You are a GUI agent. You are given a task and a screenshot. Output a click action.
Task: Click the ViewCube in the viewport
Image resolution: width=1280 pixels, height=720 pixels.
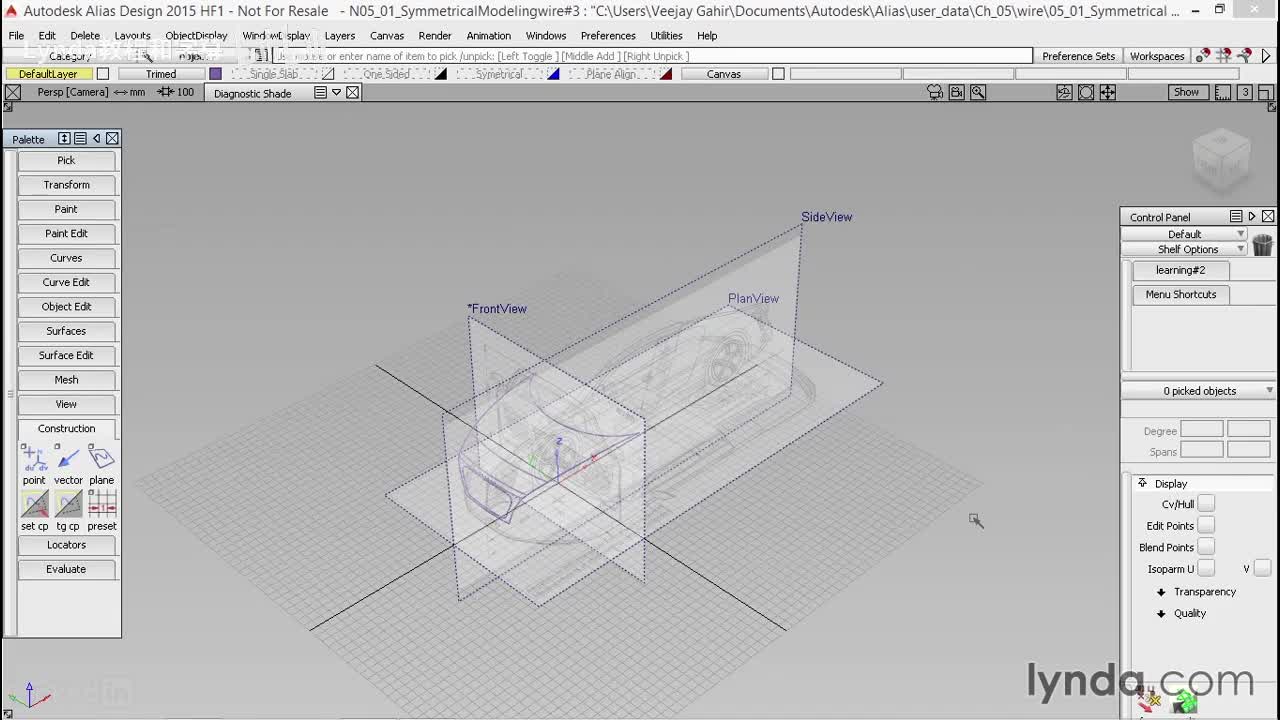1221,157
